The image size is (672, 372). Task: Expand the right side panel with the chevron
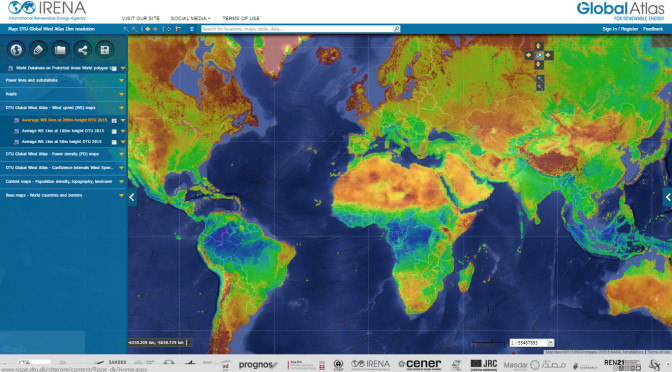[x=668, y=197]
